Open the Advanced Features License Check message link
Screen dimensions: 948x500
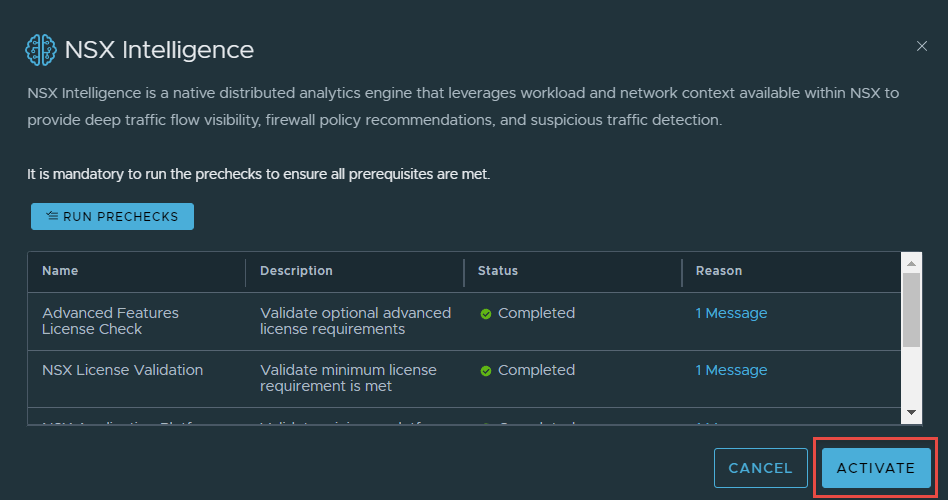click(x=731, y=313)
